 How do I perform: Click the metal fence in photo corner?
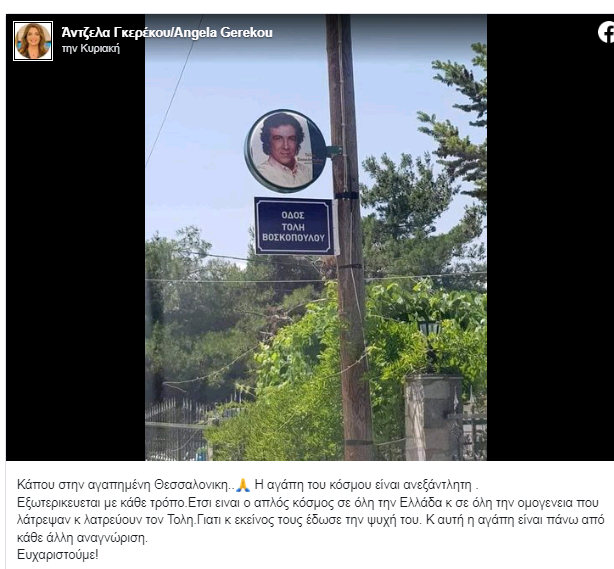pos(176,430)
